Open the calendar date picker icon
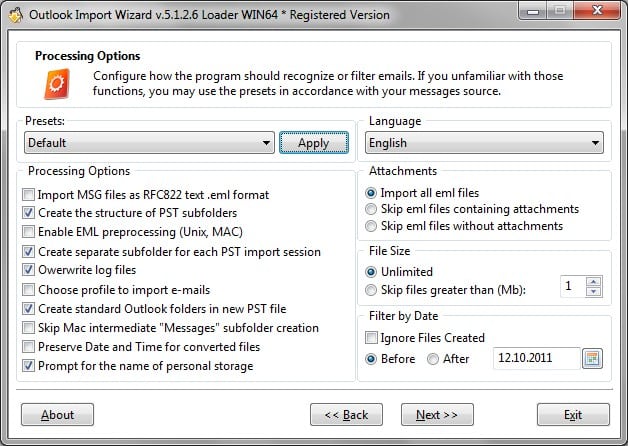 point(592,358)
